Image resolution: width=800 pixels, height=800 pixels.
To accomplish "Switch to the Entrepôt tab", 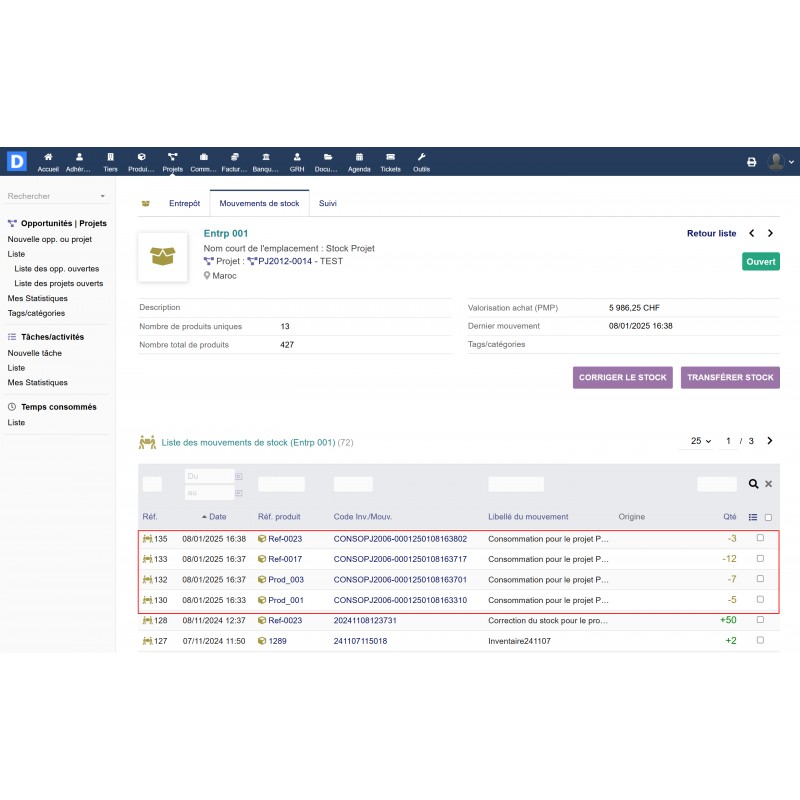I will (x=184, y=203).
